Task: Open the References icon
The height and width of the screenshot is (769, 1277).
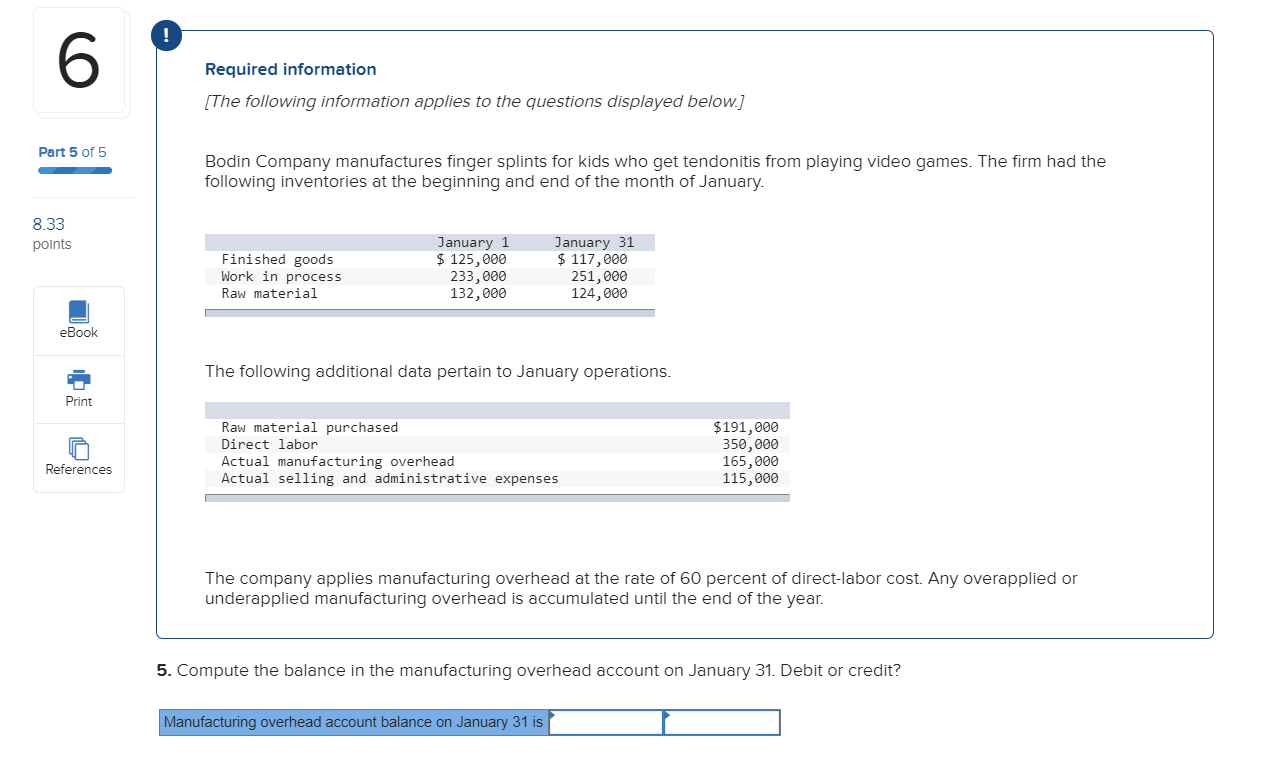Action: (79, 448)
